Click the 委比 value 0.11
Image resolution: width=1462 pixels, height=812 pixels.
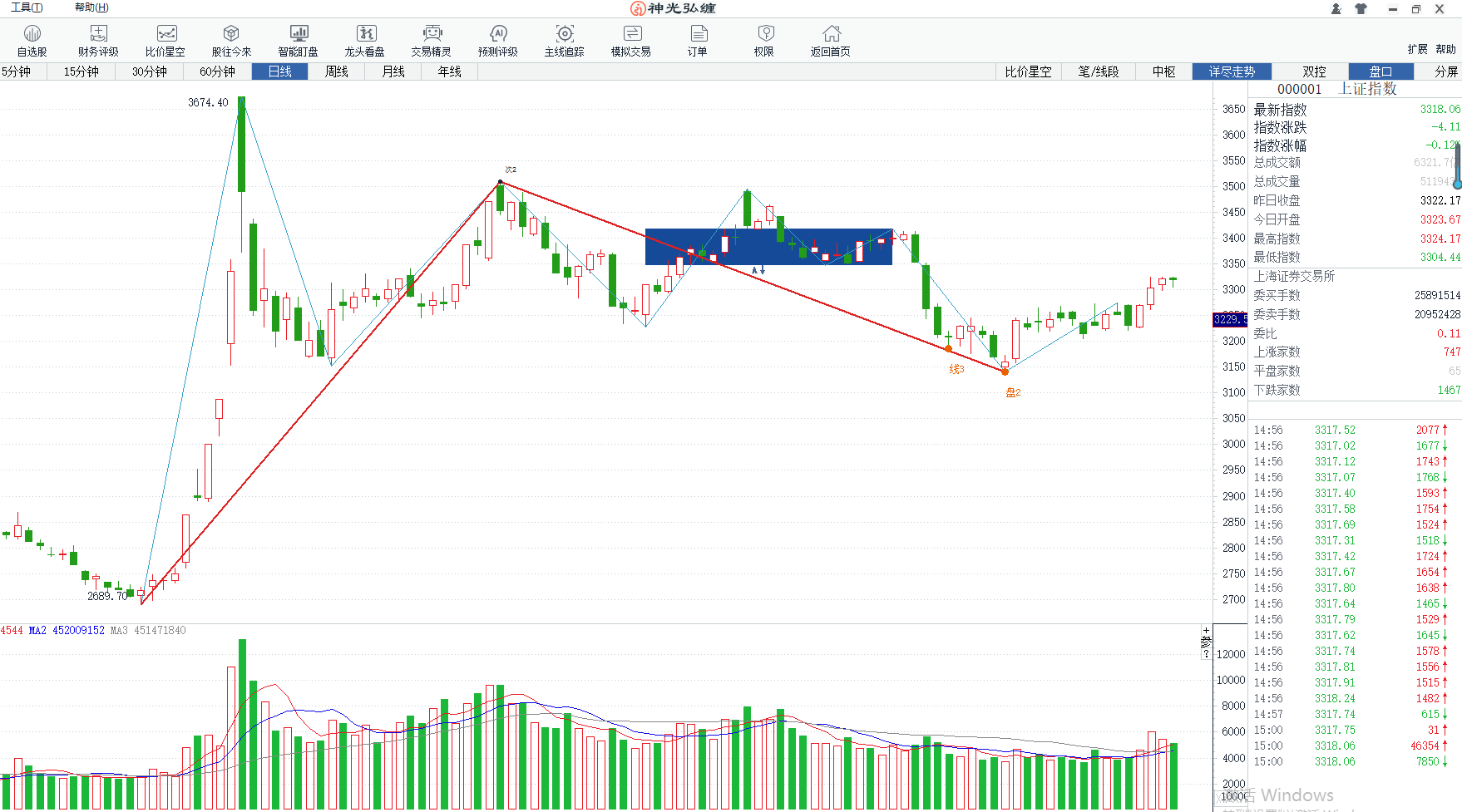tap(1448, 333)
